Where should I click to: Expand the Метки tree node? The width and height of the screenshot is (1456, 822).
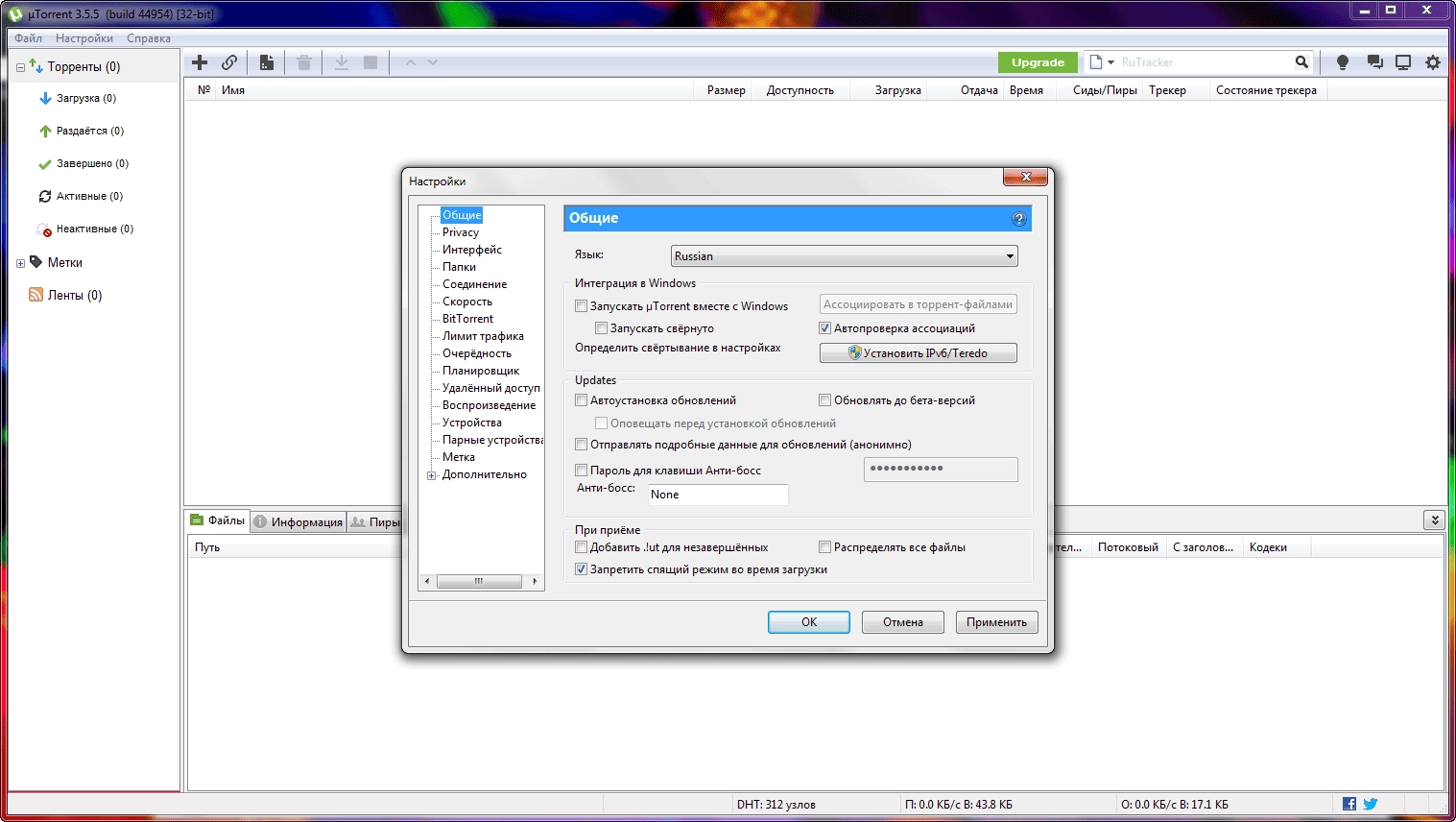coord(20,263)
